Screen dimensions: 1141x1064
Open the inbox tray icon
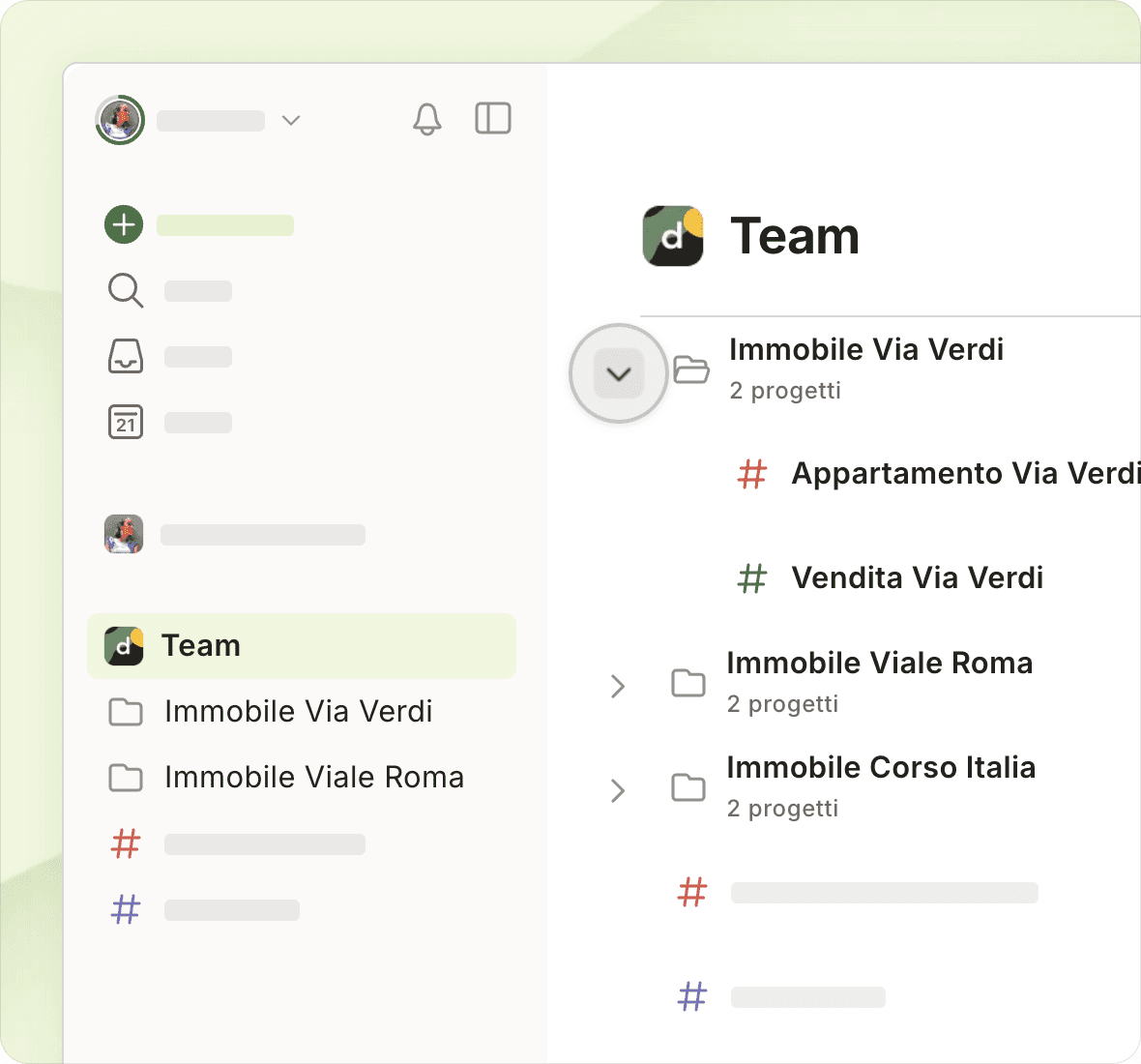126,356
